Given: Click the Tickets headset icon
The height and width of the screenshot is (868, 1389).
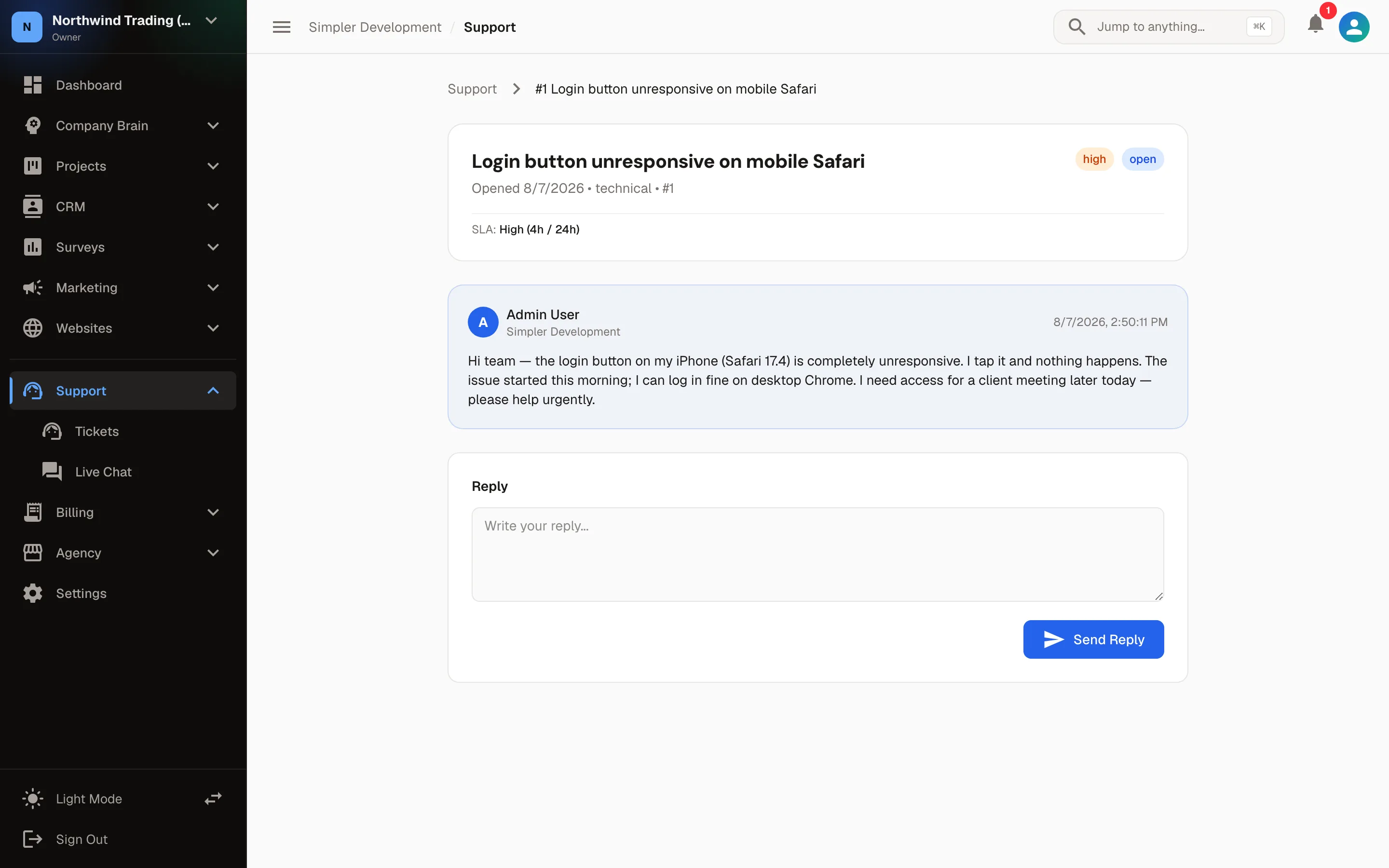Looking at the screenshot, I should point(52,431).
